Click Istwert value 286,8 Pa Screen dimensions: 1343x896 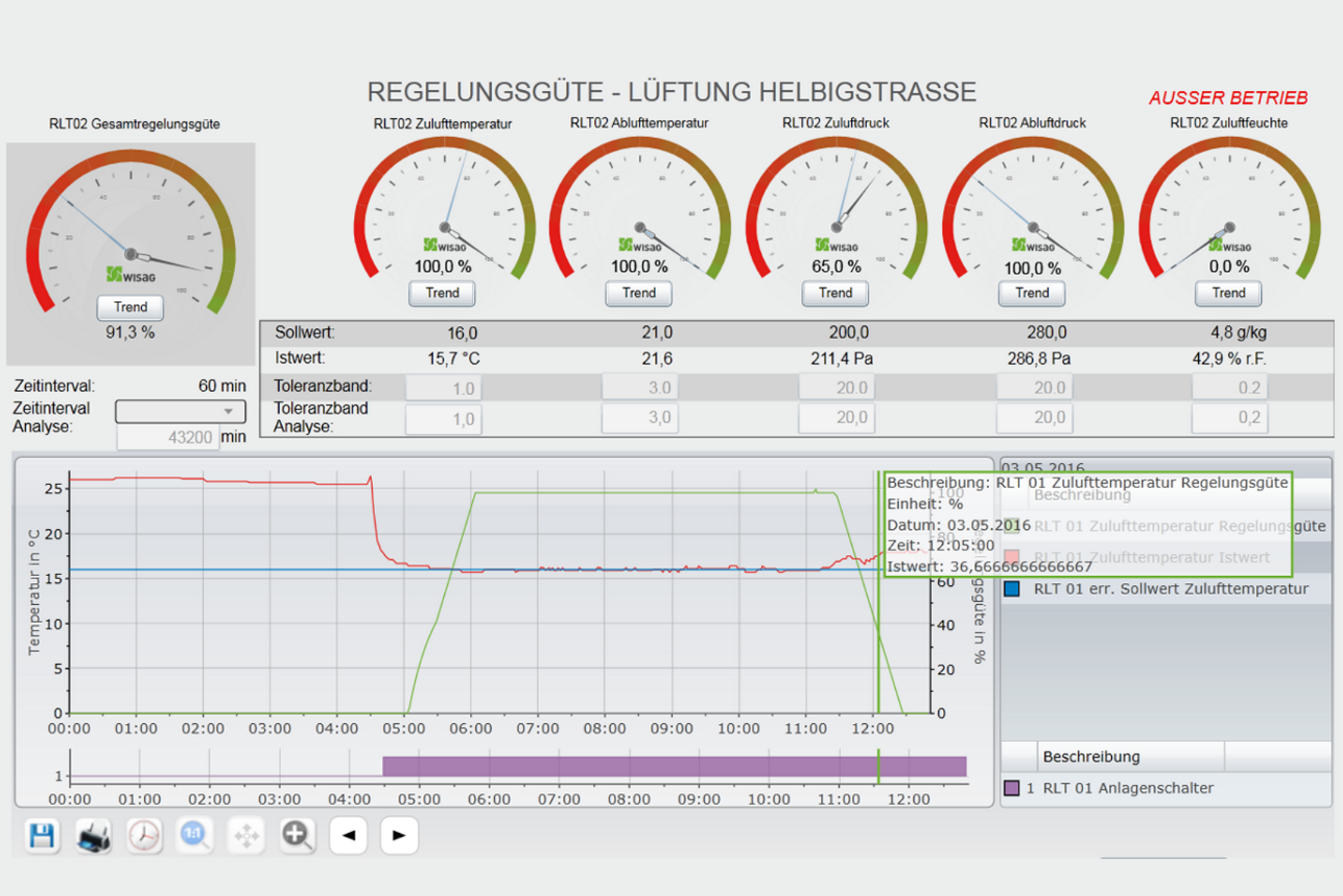1038,359
